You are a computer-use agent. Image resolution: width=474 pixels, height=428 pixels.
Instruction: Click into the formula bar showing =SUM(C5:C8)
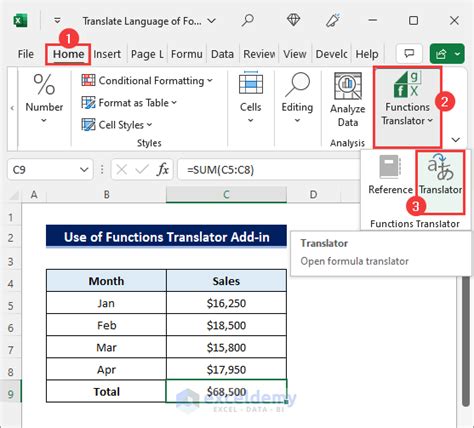268,170
